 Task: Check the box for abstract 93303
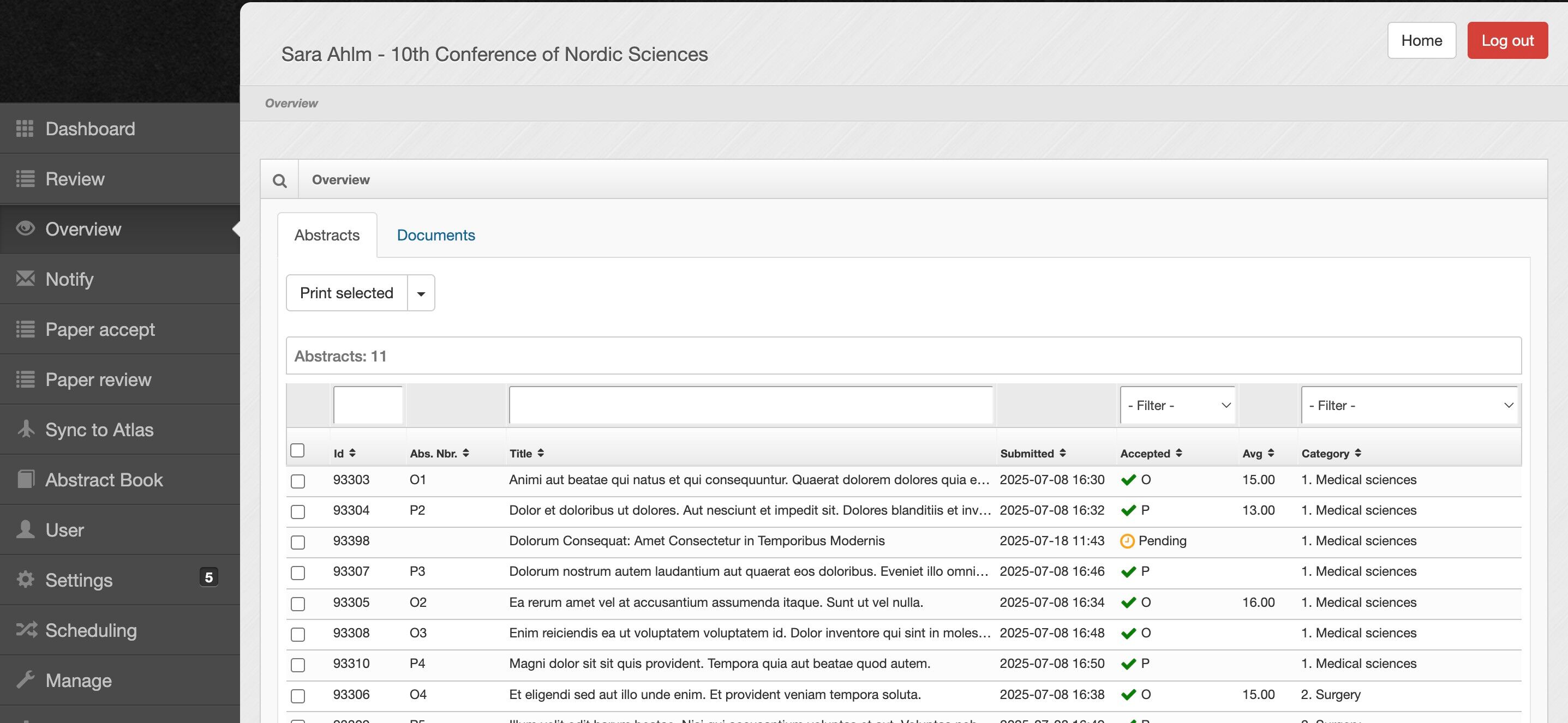[298, 481]
